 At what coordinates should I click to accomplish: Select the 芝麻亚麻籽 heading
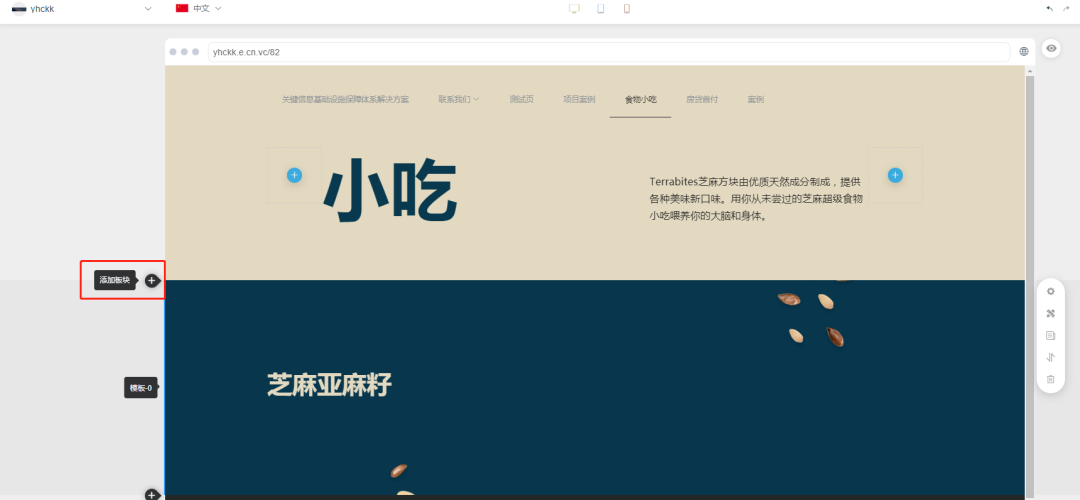point(329,384)
